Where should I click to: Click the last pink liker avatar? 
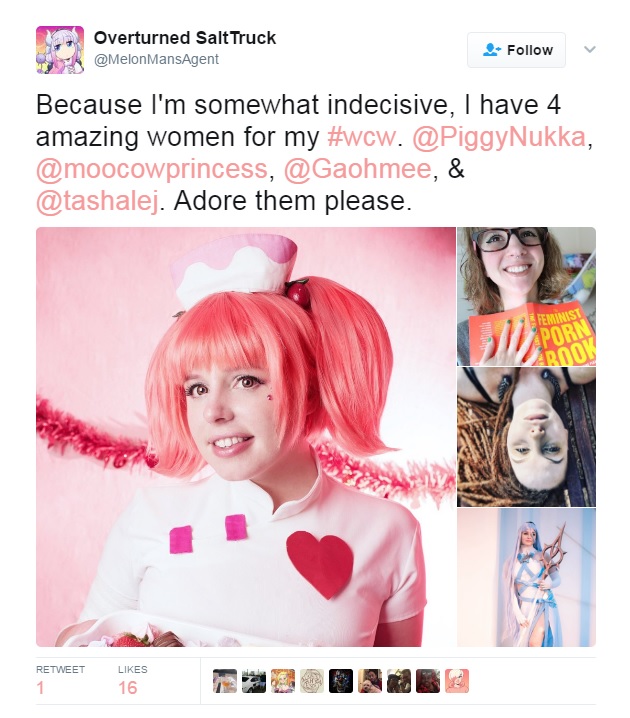pyautogui.click(x=457, y=681)
